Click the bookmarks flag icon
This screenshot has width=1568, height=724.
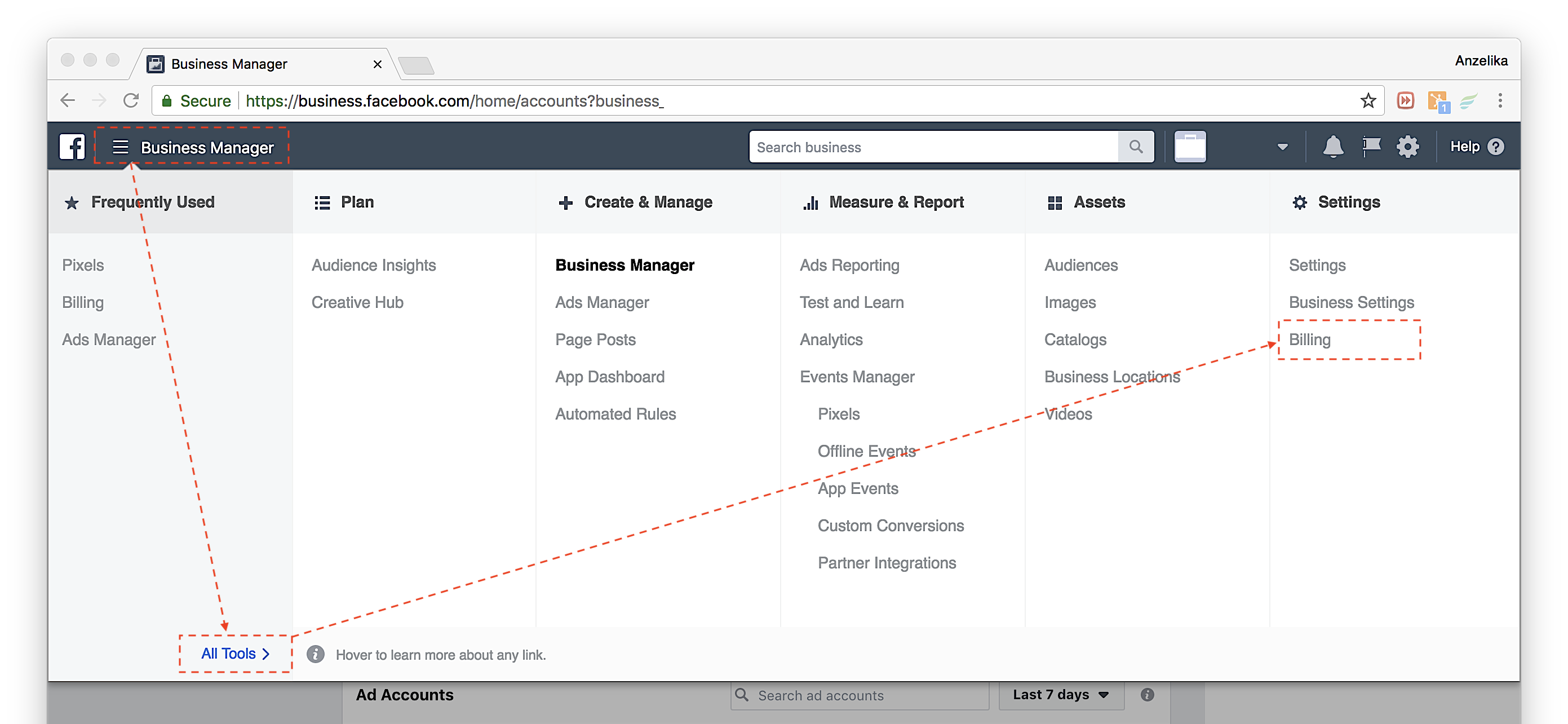tap(1371, 146)
